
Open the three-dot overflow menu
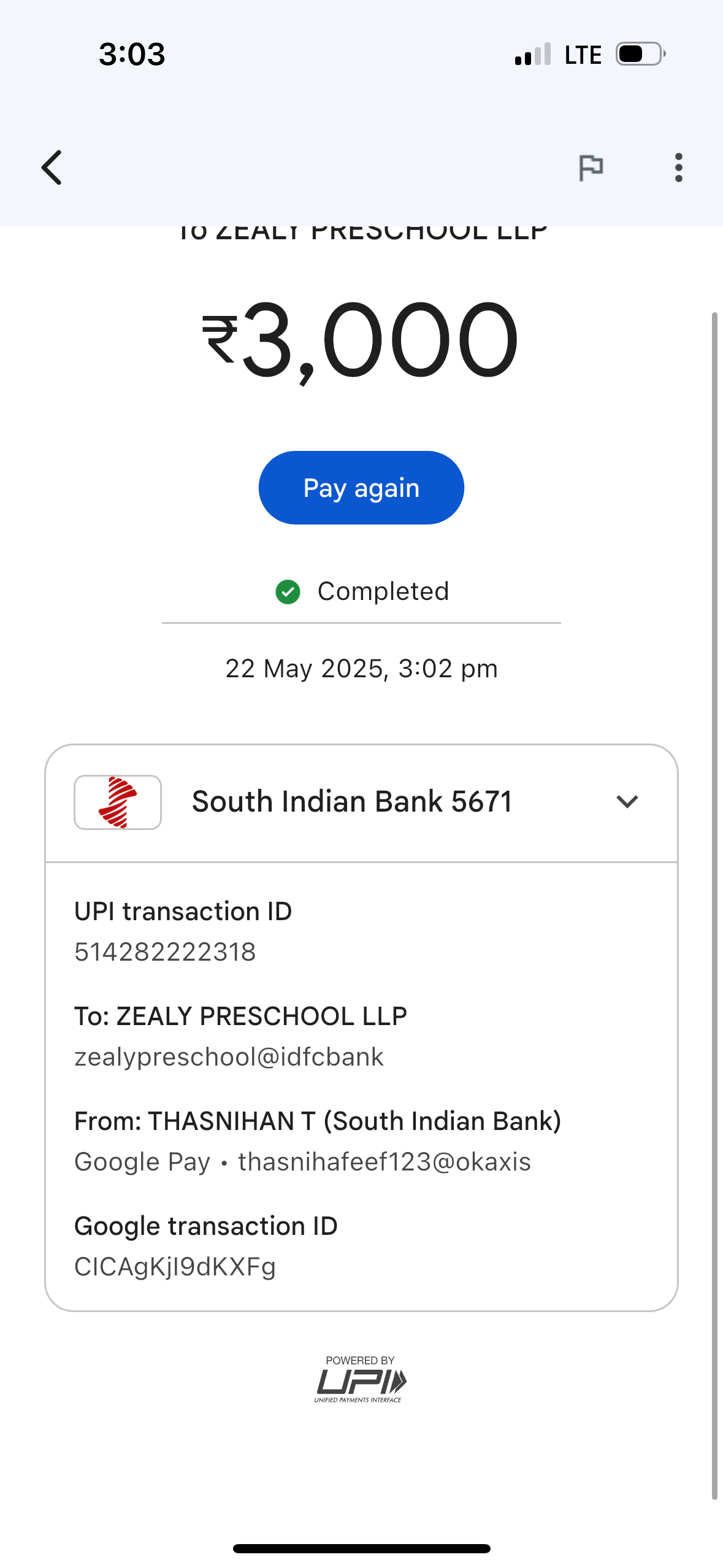coord(678,167)
